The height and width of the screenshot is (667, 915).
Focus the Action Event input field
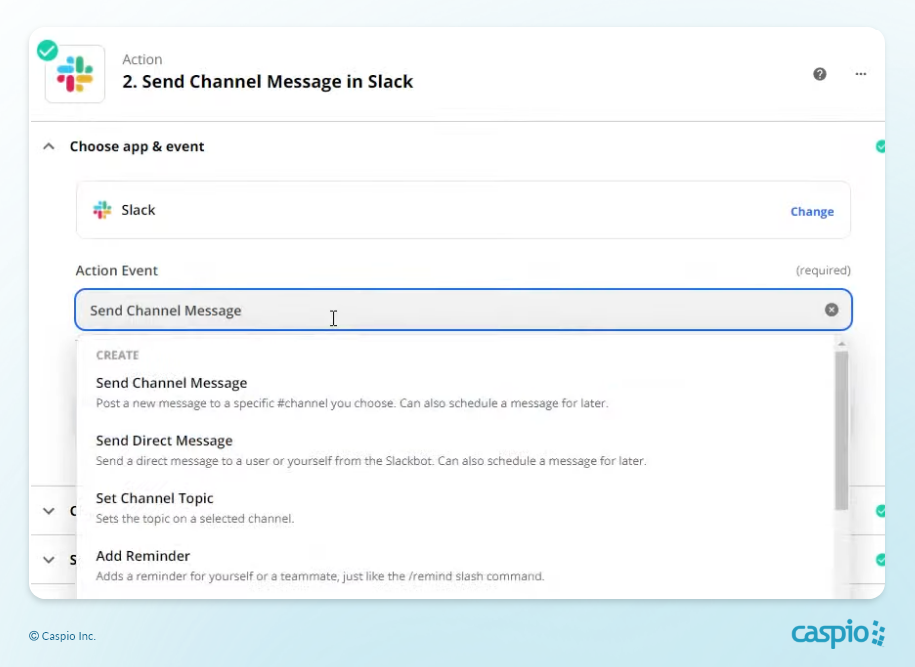[x=450, y=310]
